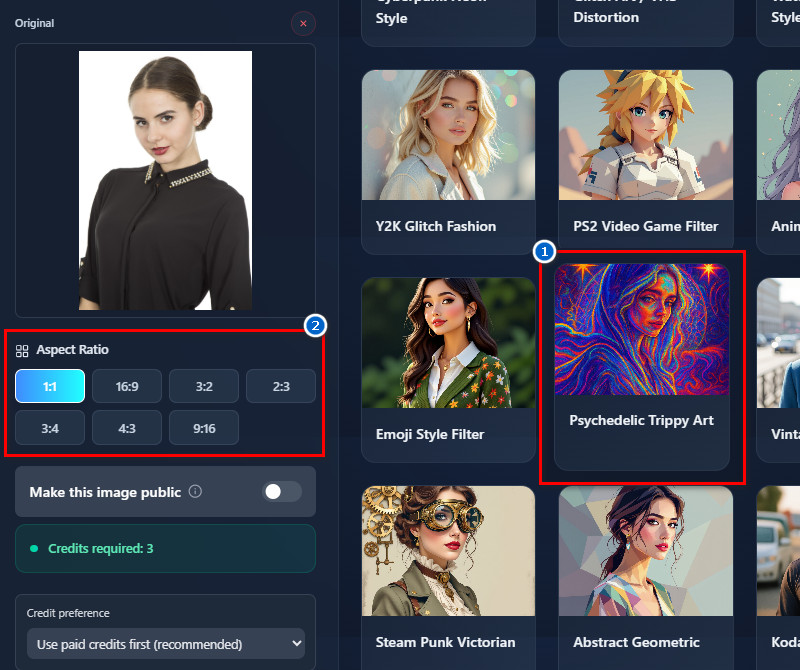Click the PS2 Video Game Filter label

(645, 226)
